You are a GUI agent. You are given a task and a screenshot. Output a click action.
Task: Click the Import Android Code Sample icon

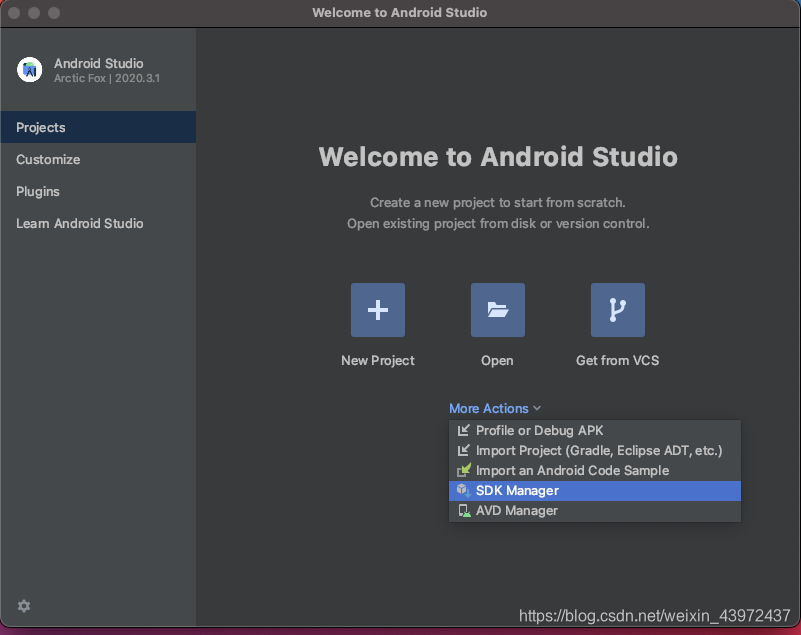coord(464,470)
